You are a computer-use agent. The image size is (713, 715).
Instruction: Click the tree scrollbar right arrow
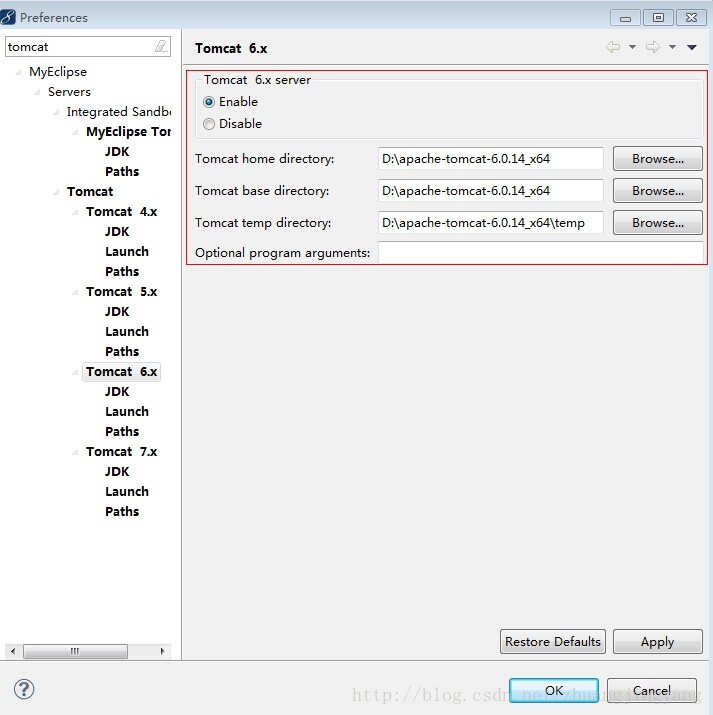[162, 651]
